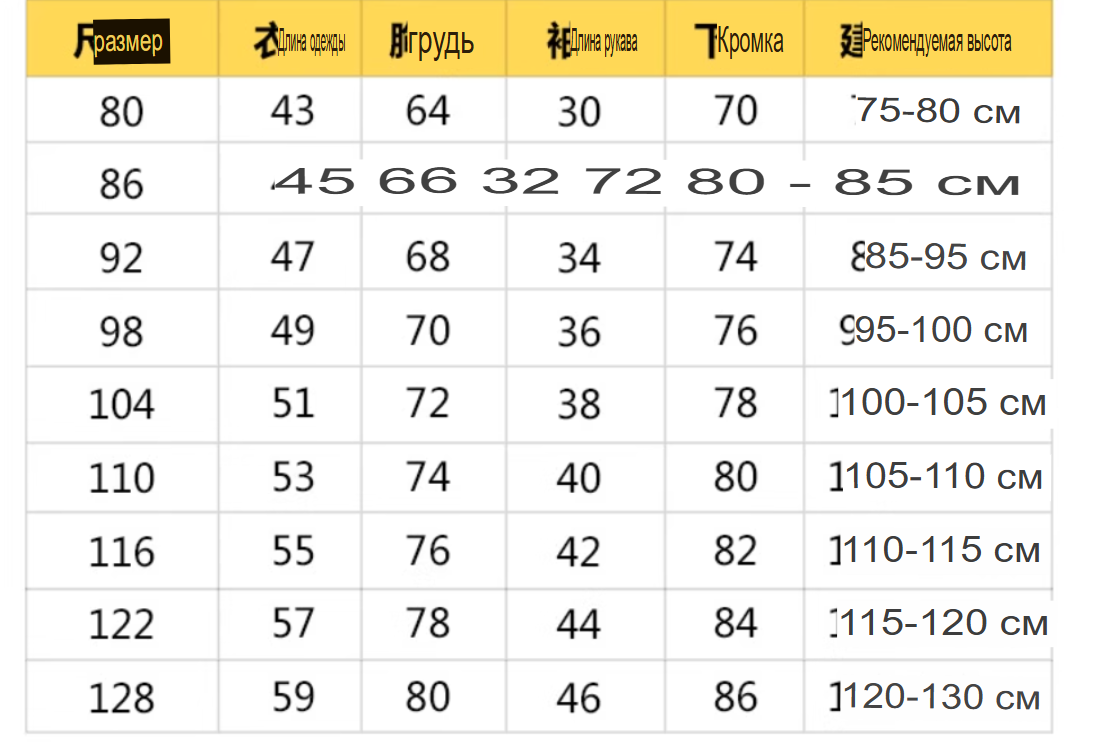Select the Рекомендуемая высота header
1115x742 pixels.
(926, 41)
